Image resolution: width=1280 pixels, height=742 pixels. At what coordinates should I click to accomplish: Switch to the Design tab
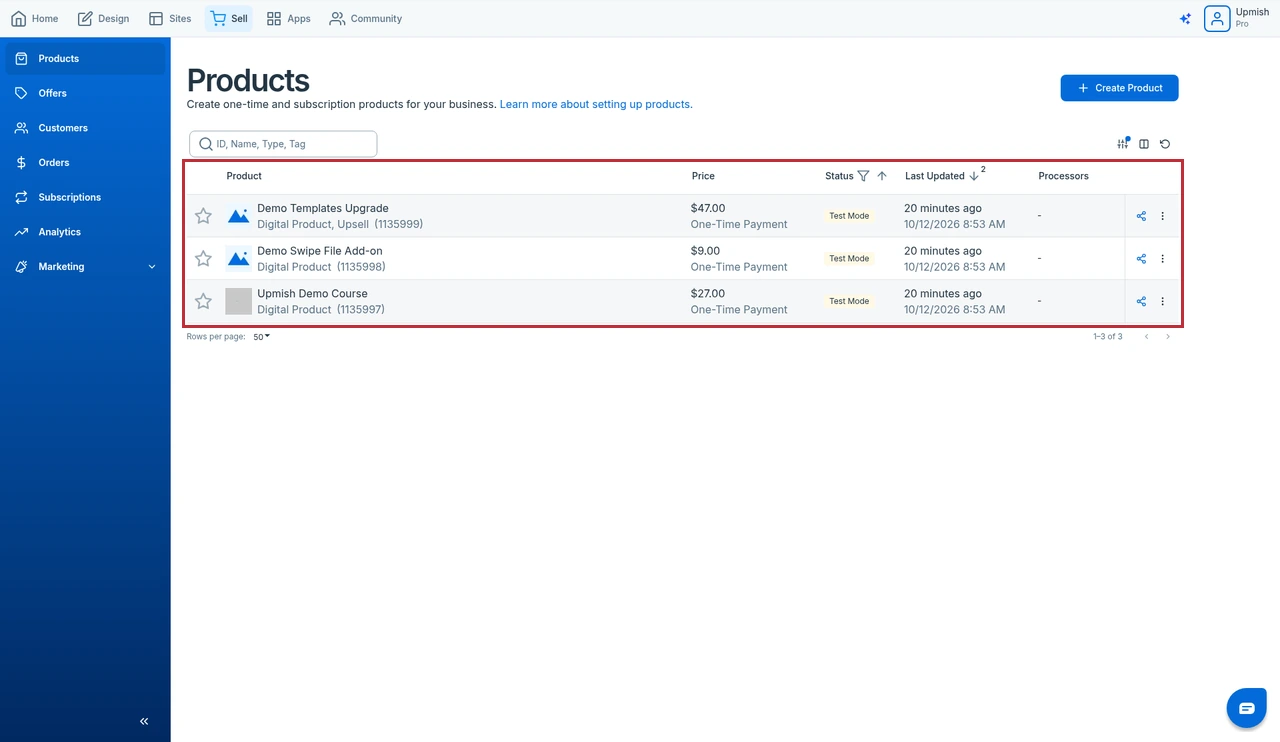tap(103, 18)
